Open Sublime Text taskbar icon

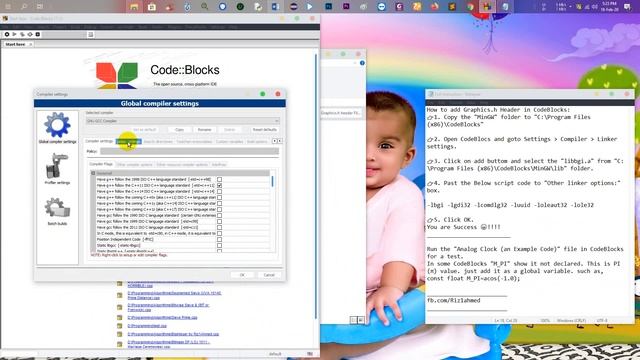pos(452,7)
